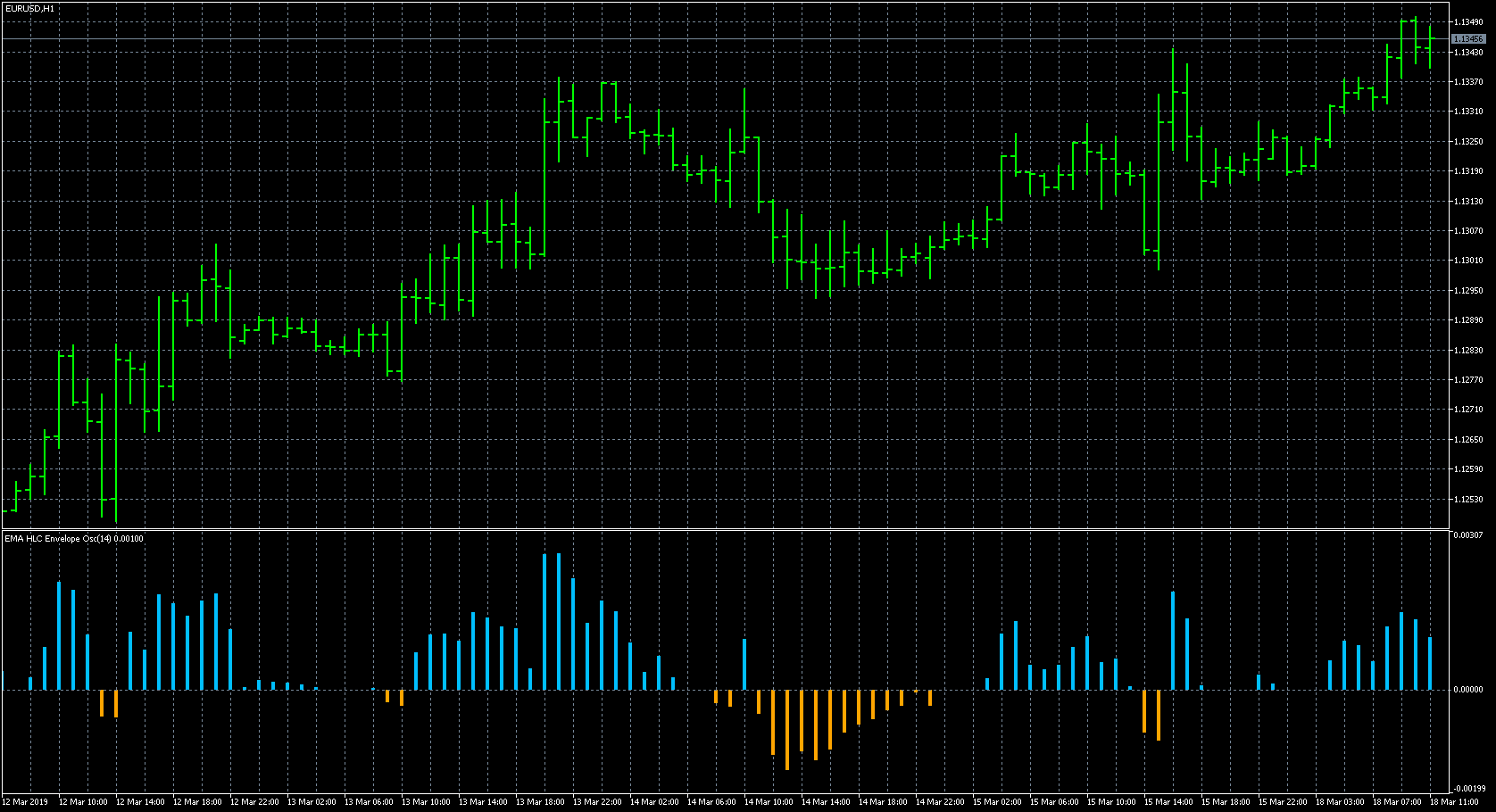This screenshot has width=1496, height=812.
Task: Click the 18 Mar 11:00 time axis label
Action: click(1454, 802)
